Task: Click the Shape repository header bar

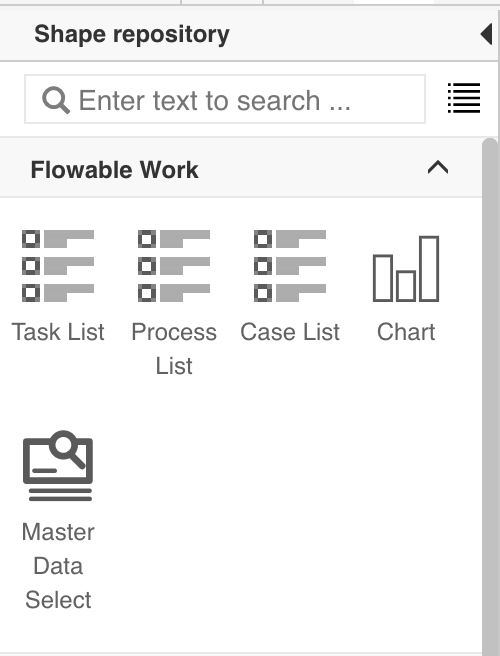Action: [x=249, y=34]
